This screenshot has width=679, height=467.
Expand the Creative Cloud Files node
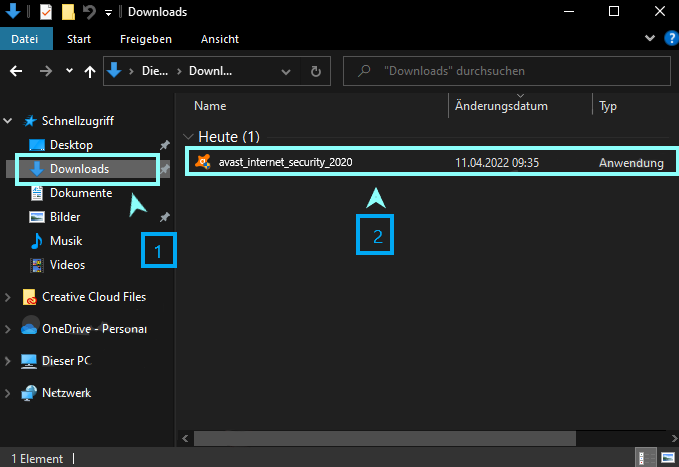(7, 297)
